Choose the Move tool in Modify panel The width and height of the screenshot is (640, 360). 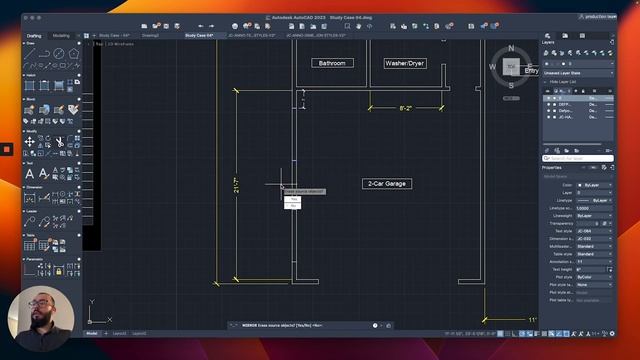click(29, 142)
